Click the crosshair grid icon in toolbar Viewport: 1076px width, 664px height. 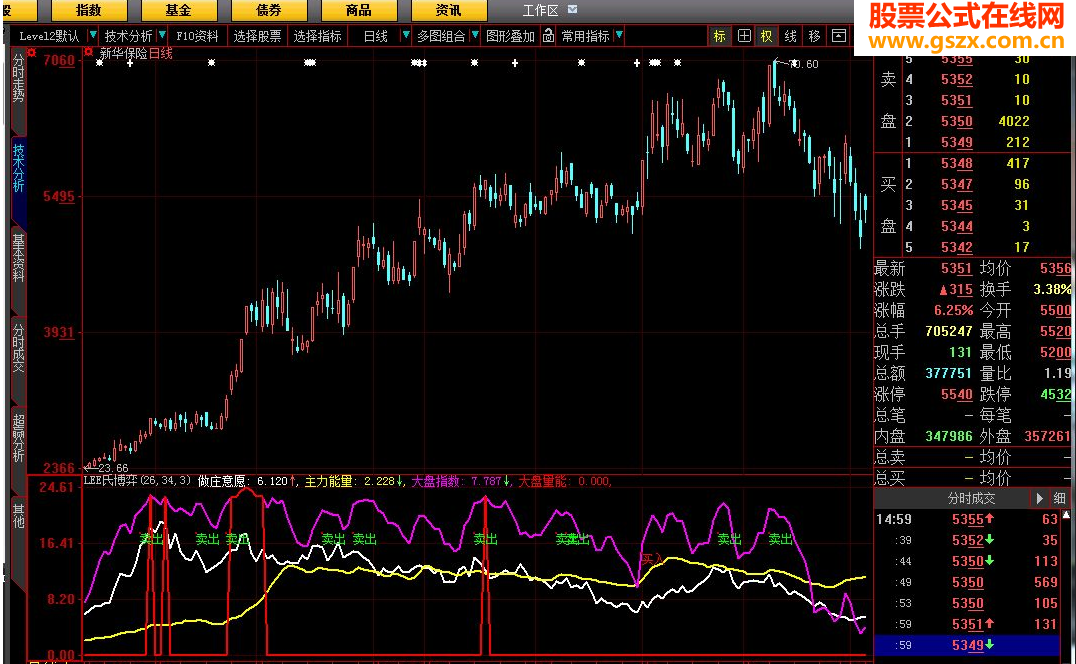coord(744,36)
